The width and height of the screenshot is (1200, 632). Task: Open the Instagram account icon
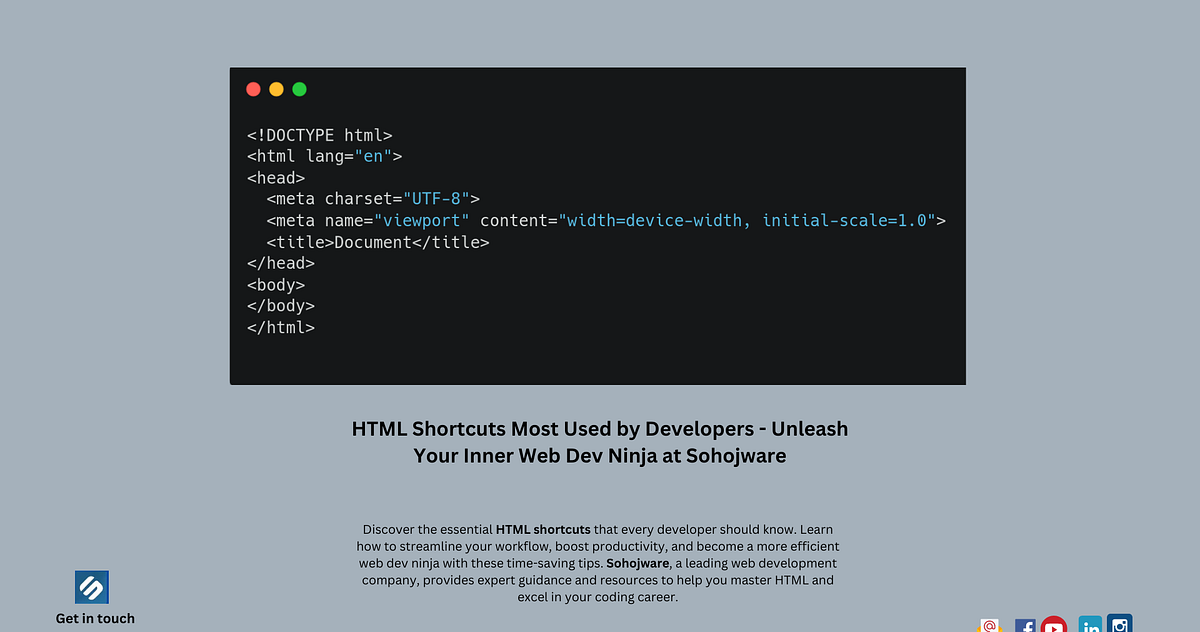click(1119, 625)
